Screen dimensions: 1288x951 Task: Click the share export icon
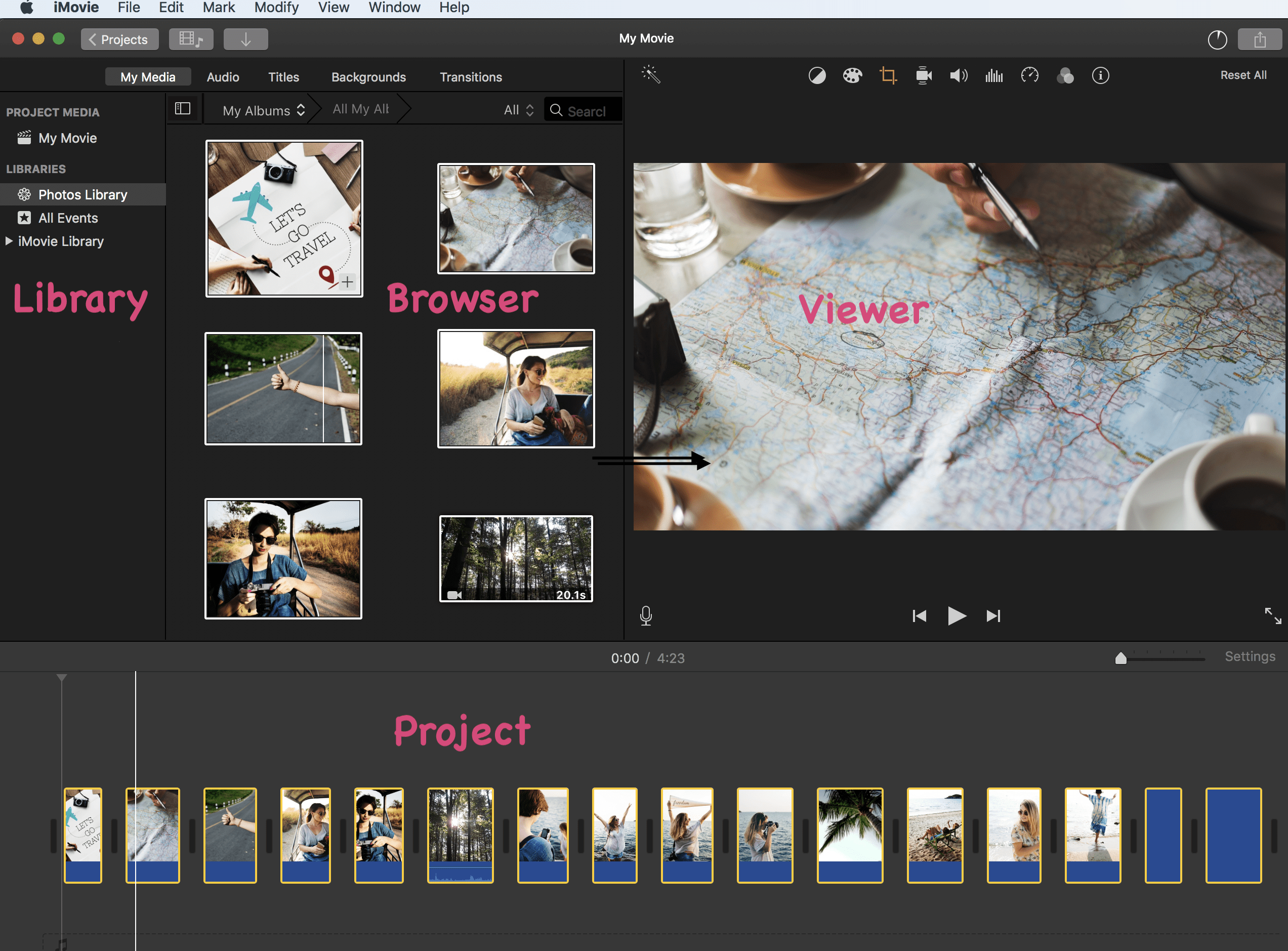pyautogui.click(x=1259, y=39)
